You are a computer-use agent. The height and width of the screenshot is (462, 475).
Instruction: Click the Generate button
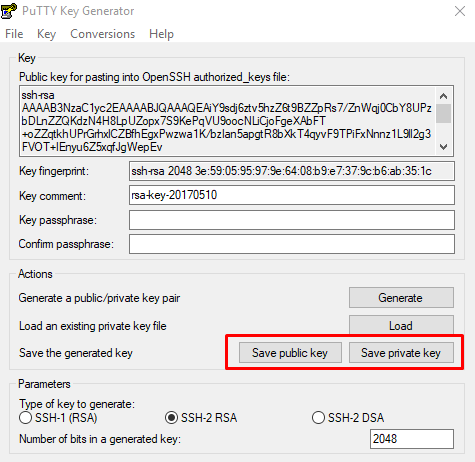401,298
